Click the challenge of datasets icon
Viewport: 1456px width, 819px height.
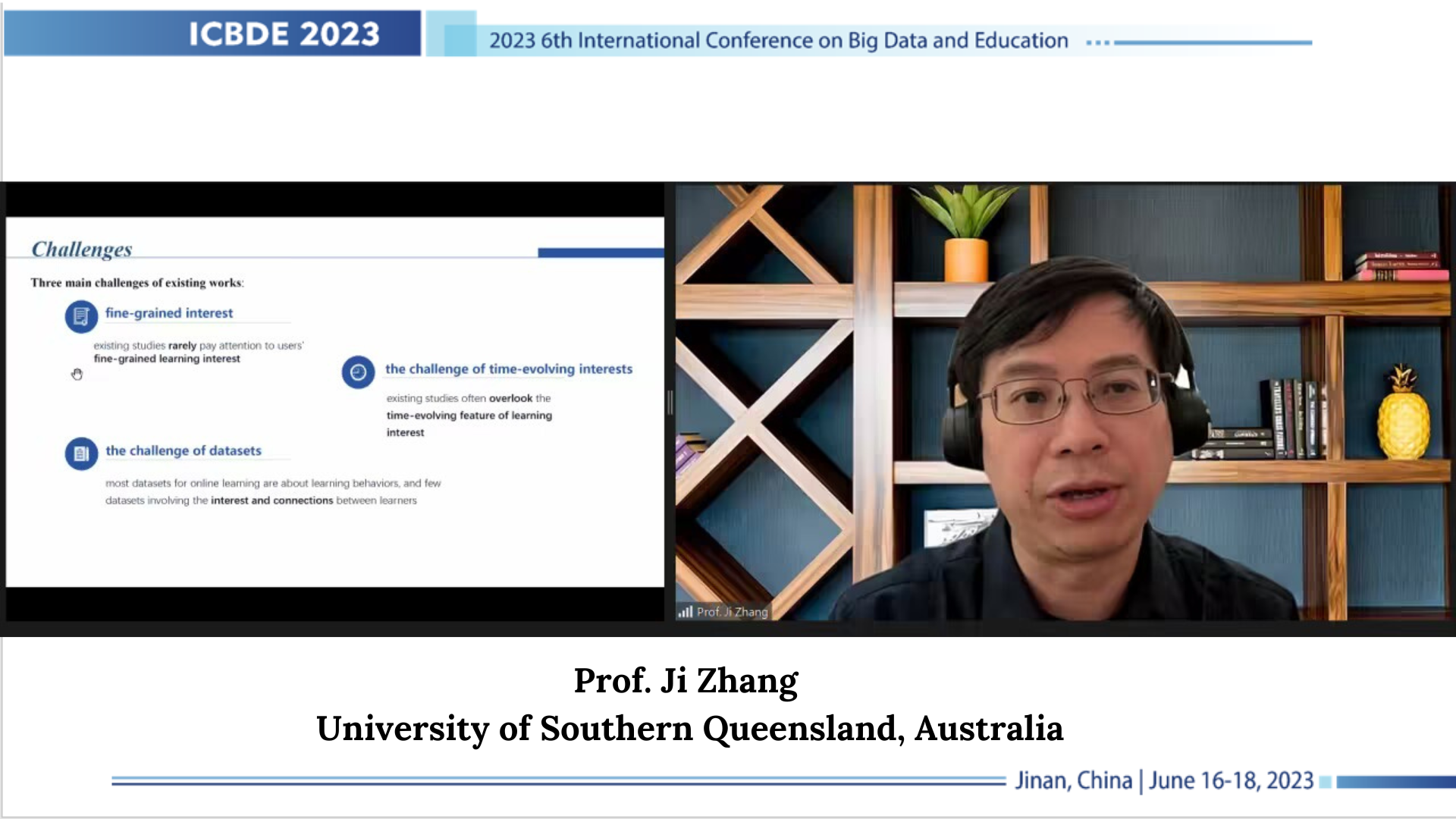click(81, 453)
